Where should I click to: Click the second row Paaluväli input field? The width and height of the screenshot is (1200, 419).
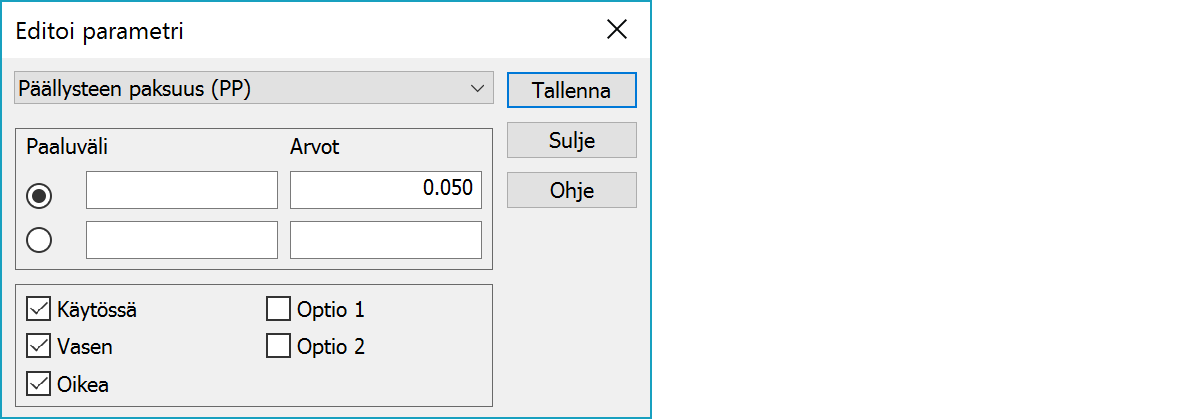pyautogui.click(x=182, y=240)
